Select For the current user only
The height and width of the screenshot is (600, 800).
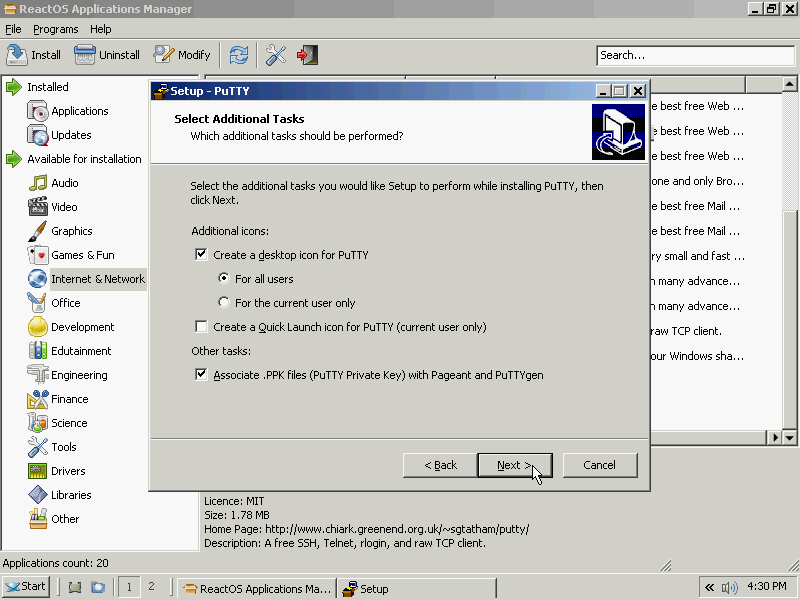224,303
